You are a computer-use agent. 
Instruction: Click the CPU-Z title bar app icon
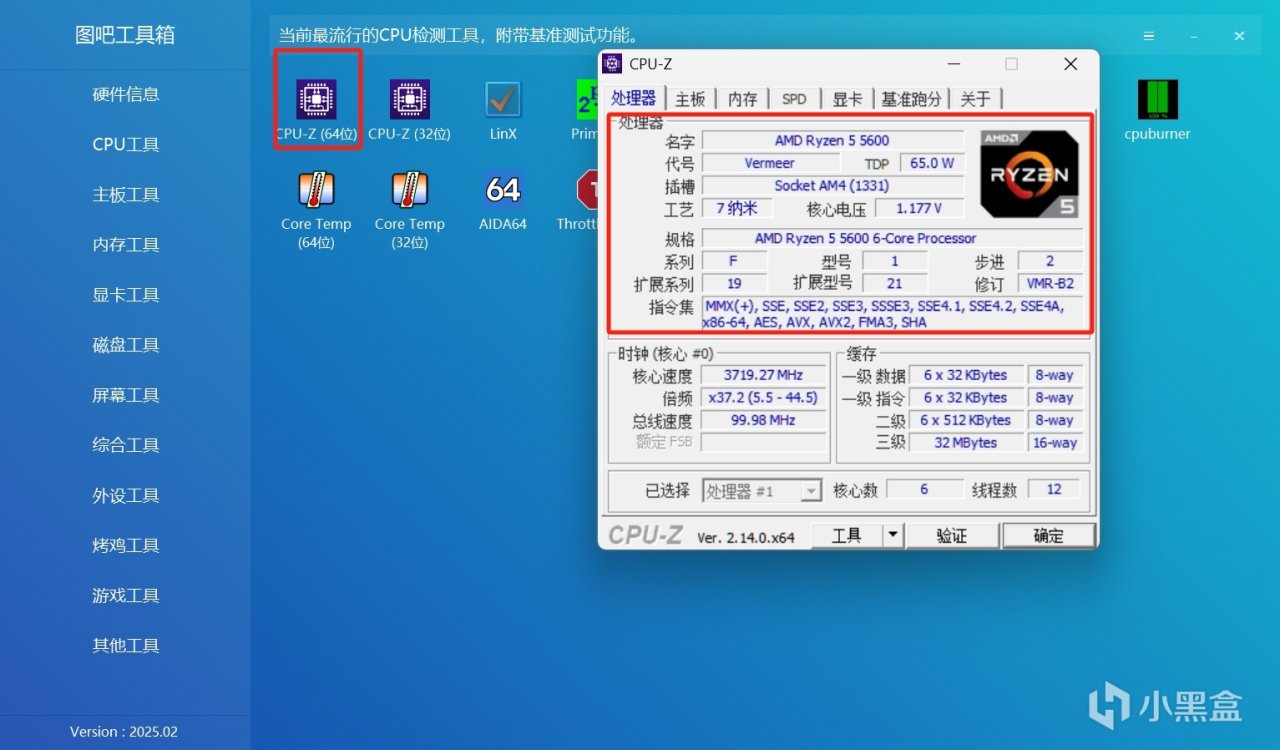point(612,64)
